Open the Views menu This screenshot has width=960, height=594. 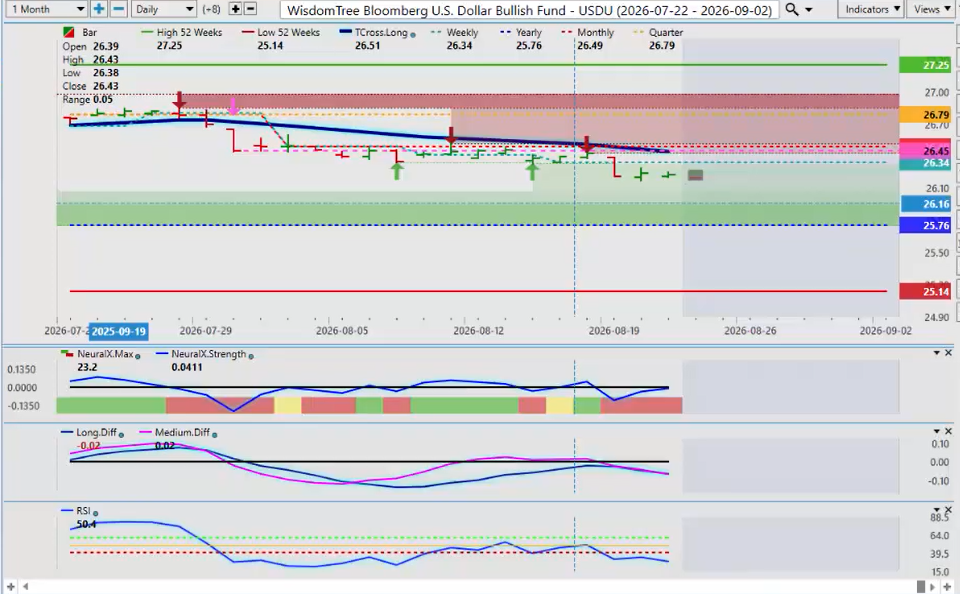click(932, 9)
